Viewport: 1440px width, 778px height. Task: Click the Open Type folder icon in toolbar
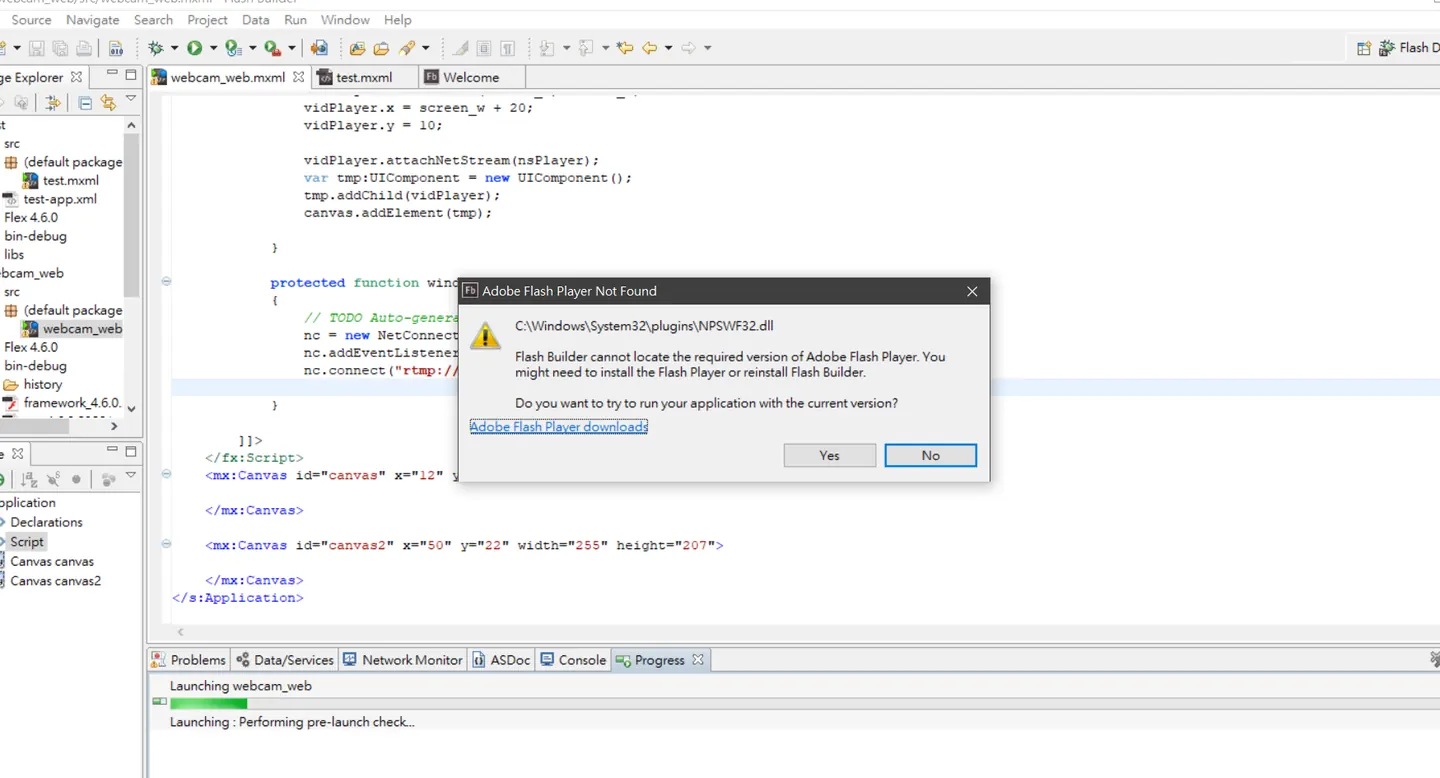(x=357, y=48)
